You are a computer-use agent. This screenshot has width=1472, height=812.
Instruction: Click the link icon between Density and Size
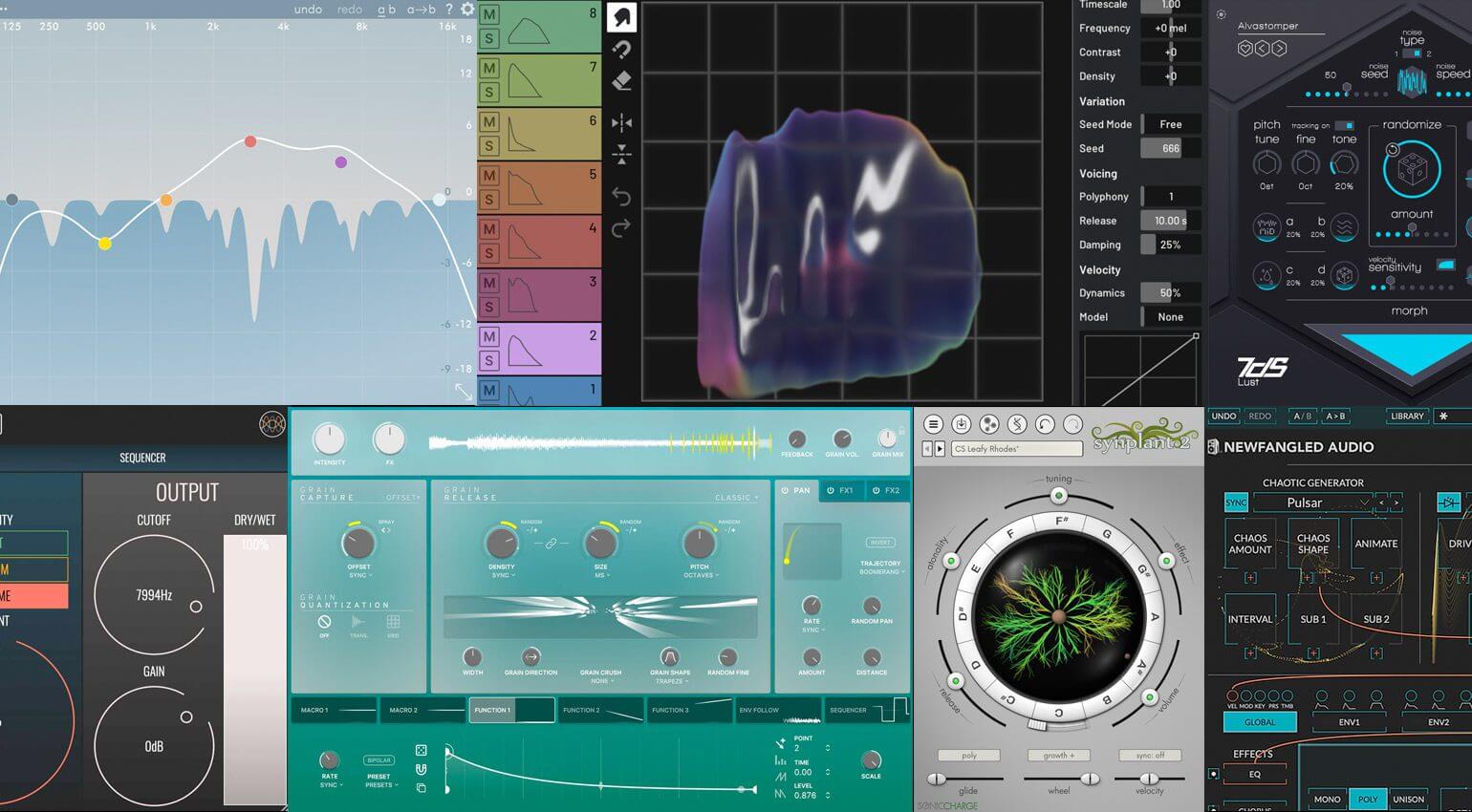[x=551, y=543]
